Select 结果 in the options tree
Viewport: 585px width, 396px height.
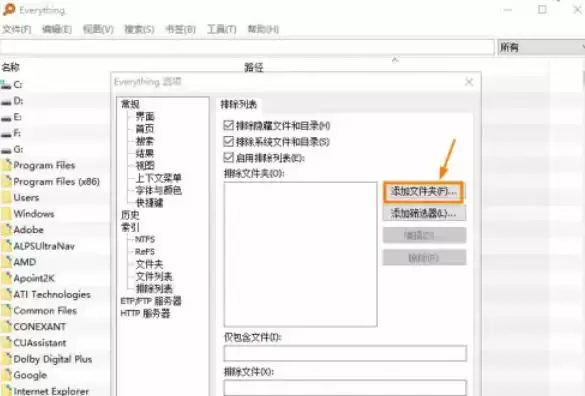tap(145, 153)
